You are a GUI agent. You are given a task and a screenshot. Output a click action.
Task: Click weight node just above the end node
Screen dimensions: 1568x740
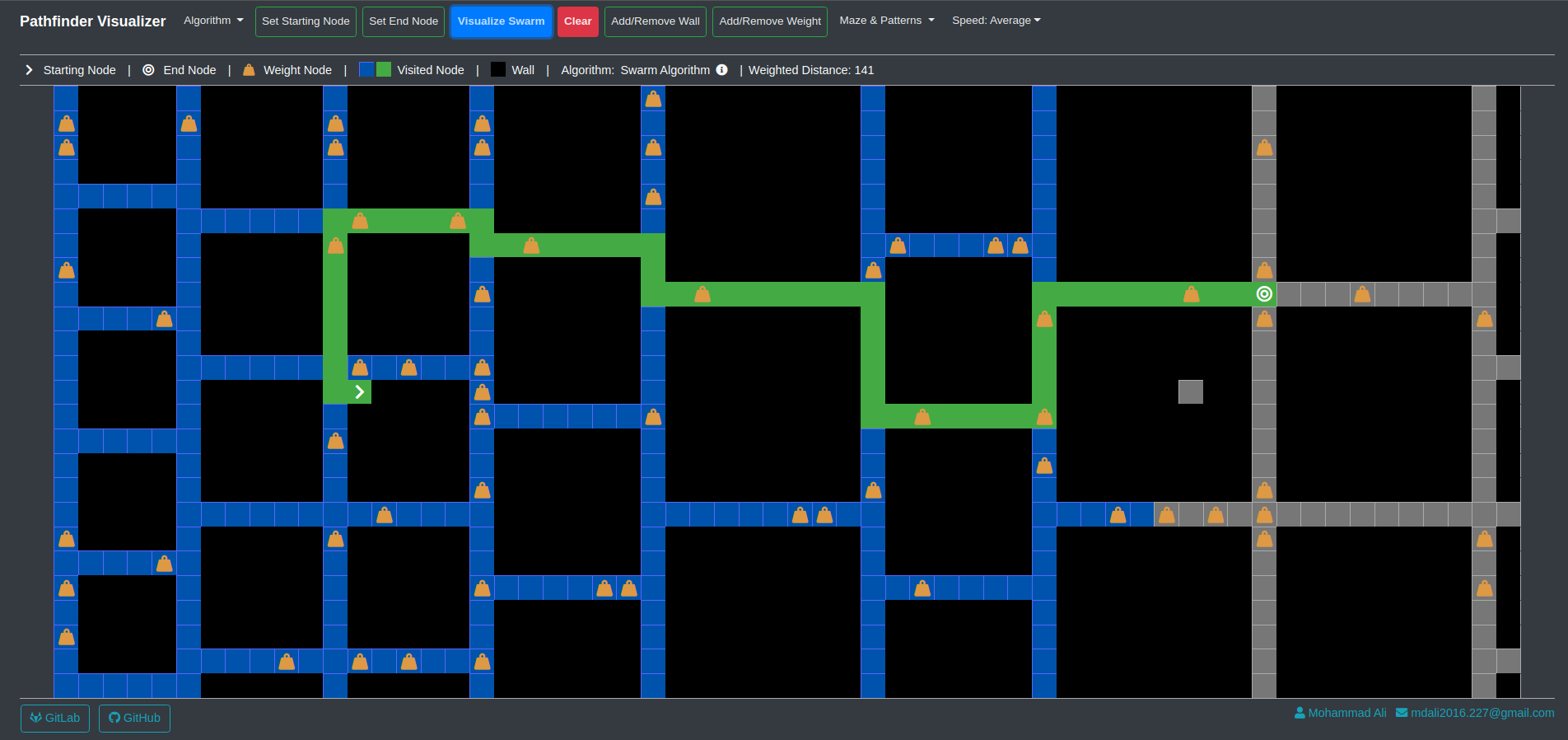(1264, 269)
